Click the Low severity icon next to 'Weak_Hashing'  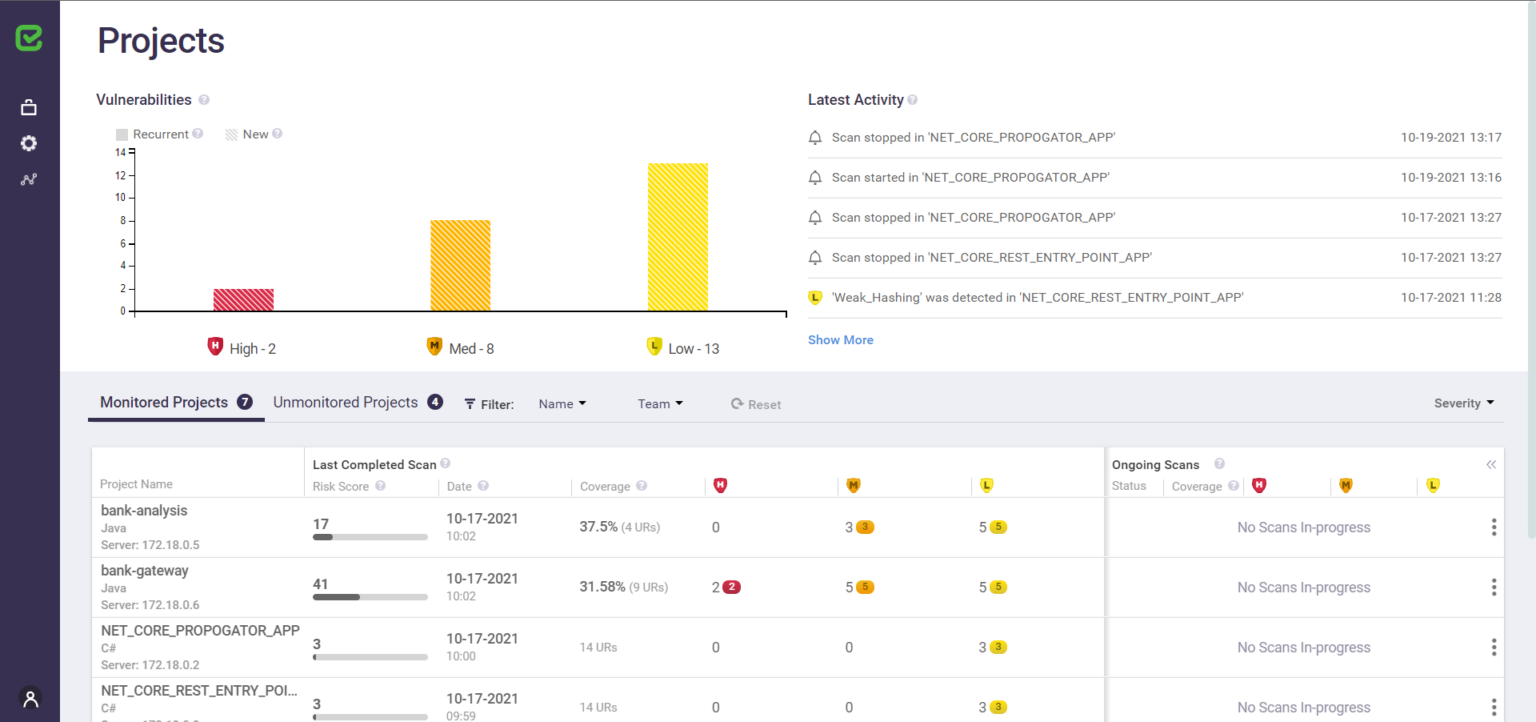(815, 297)
